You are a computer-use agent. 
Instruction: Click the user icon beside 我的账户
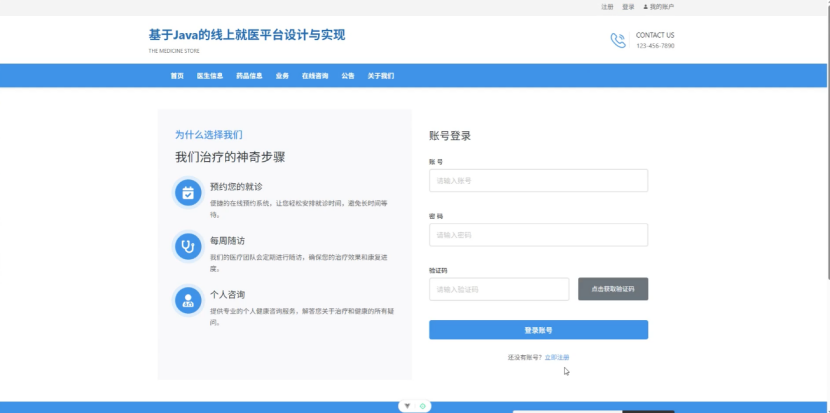pyautogui.click(x=645, y=7)
